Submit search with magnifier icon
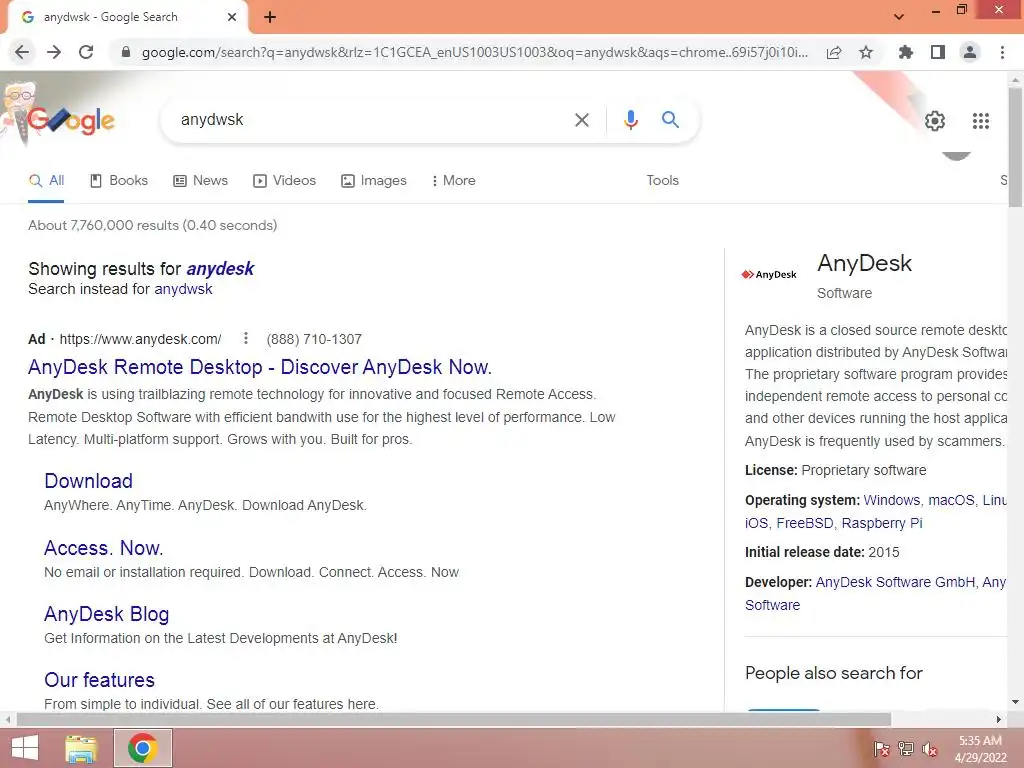Viewport: 1024px width, 768px height. tap(670, 120)
